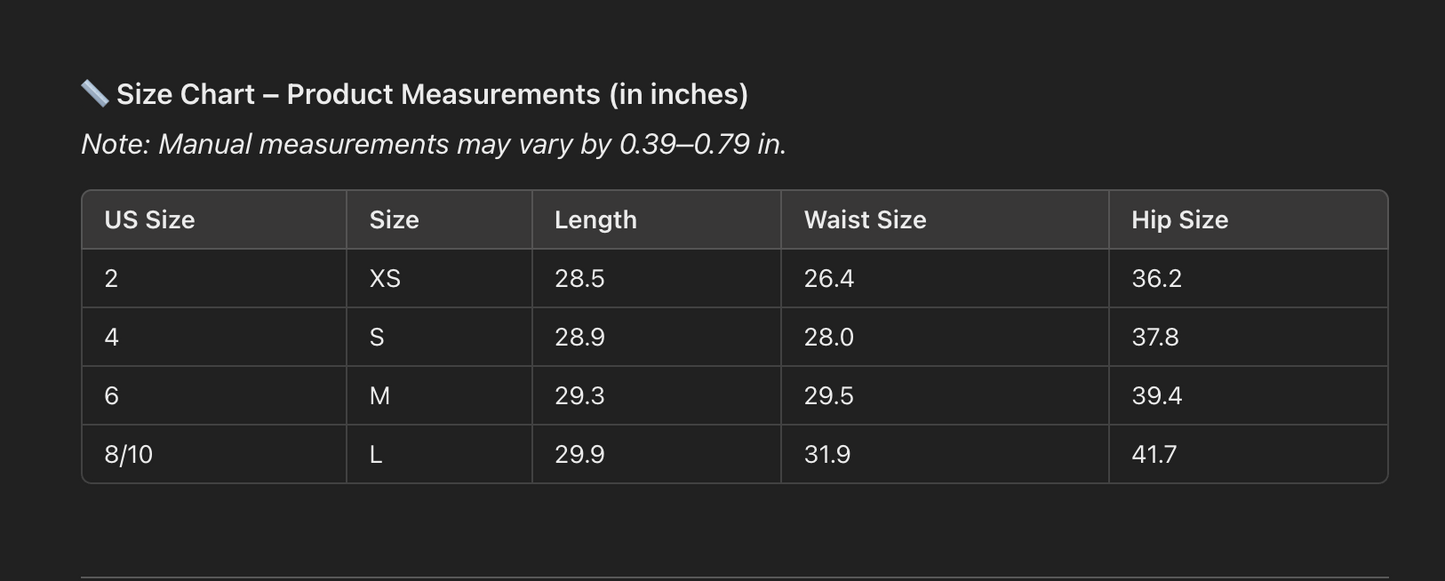Click the 28.5 length value
The image size is (1445, 581).
click(580, 278)
